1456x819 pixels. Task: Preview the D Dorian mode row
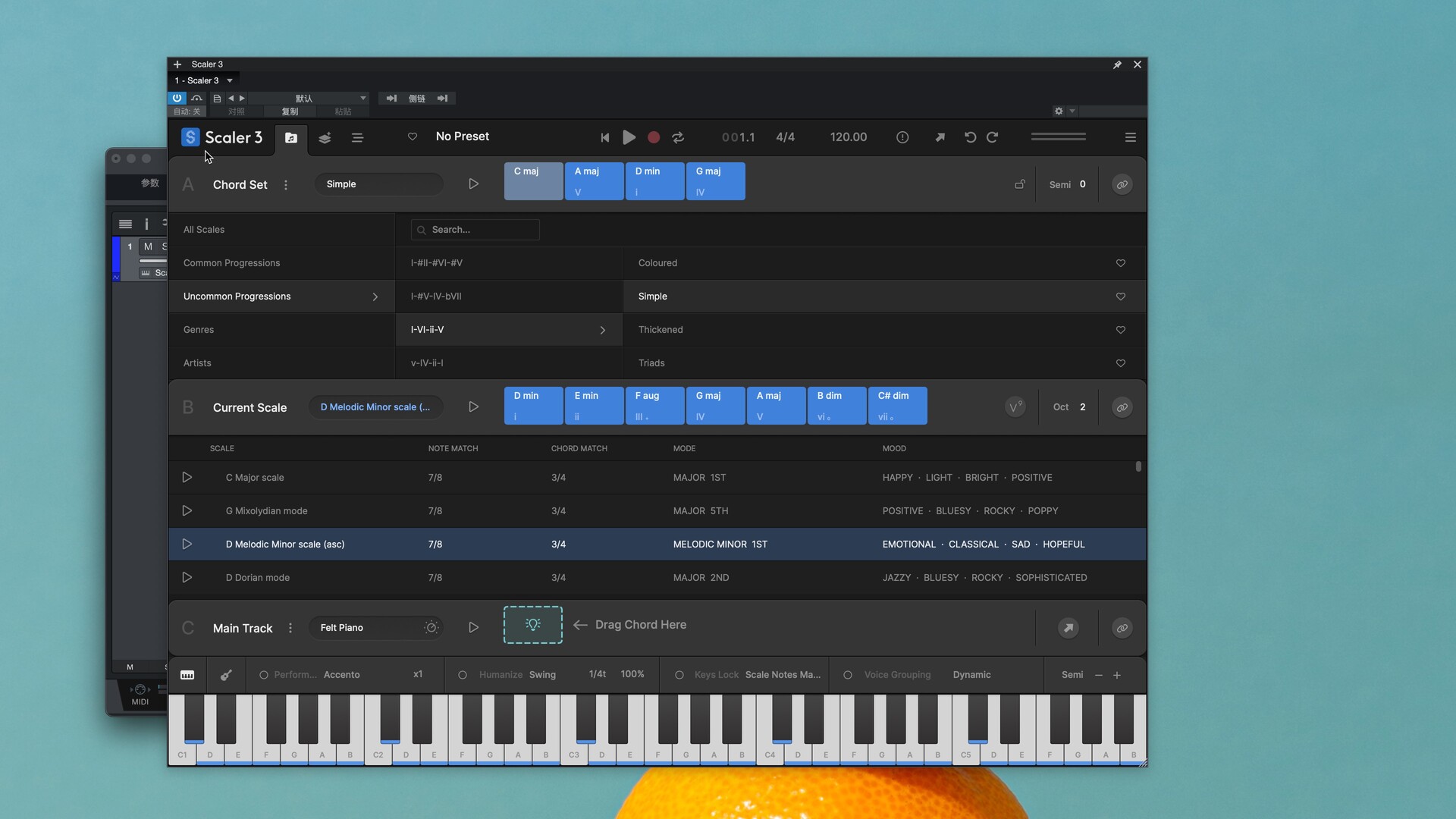pyautogui.click(x=187, y=578)
